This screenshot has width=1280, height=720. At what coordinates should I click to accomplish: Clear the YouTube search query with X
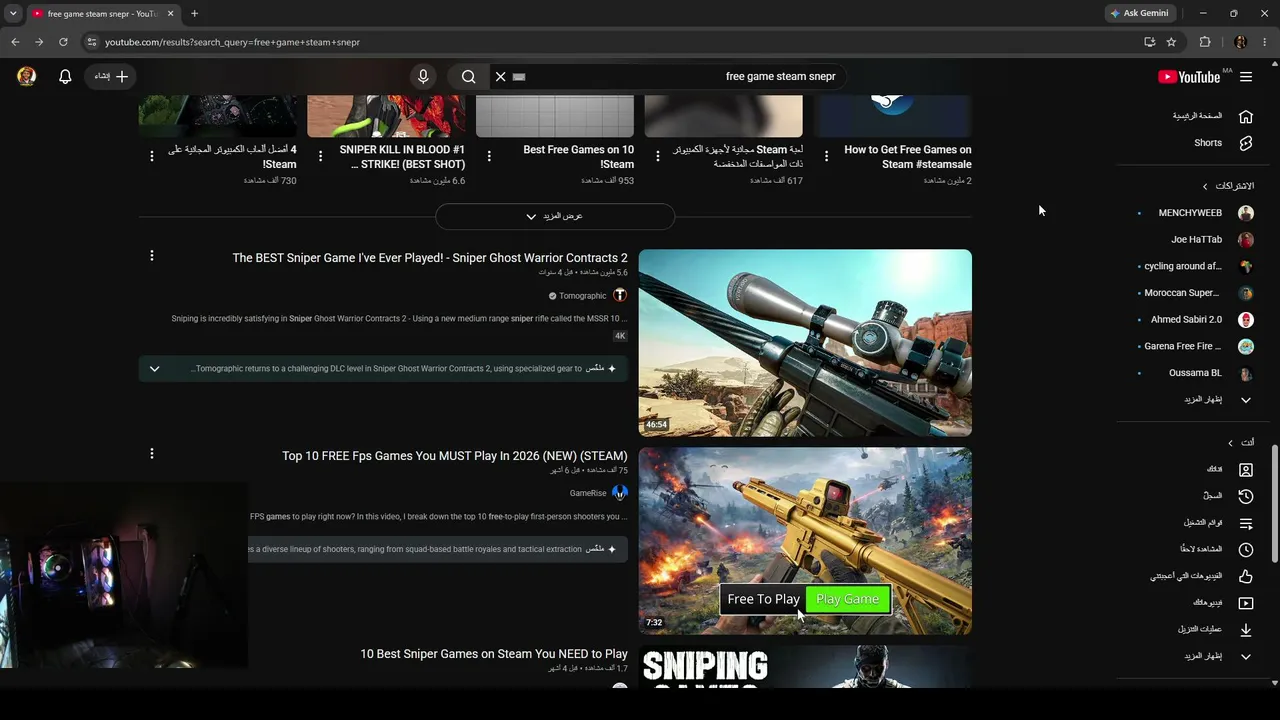[x=500, y=76]
